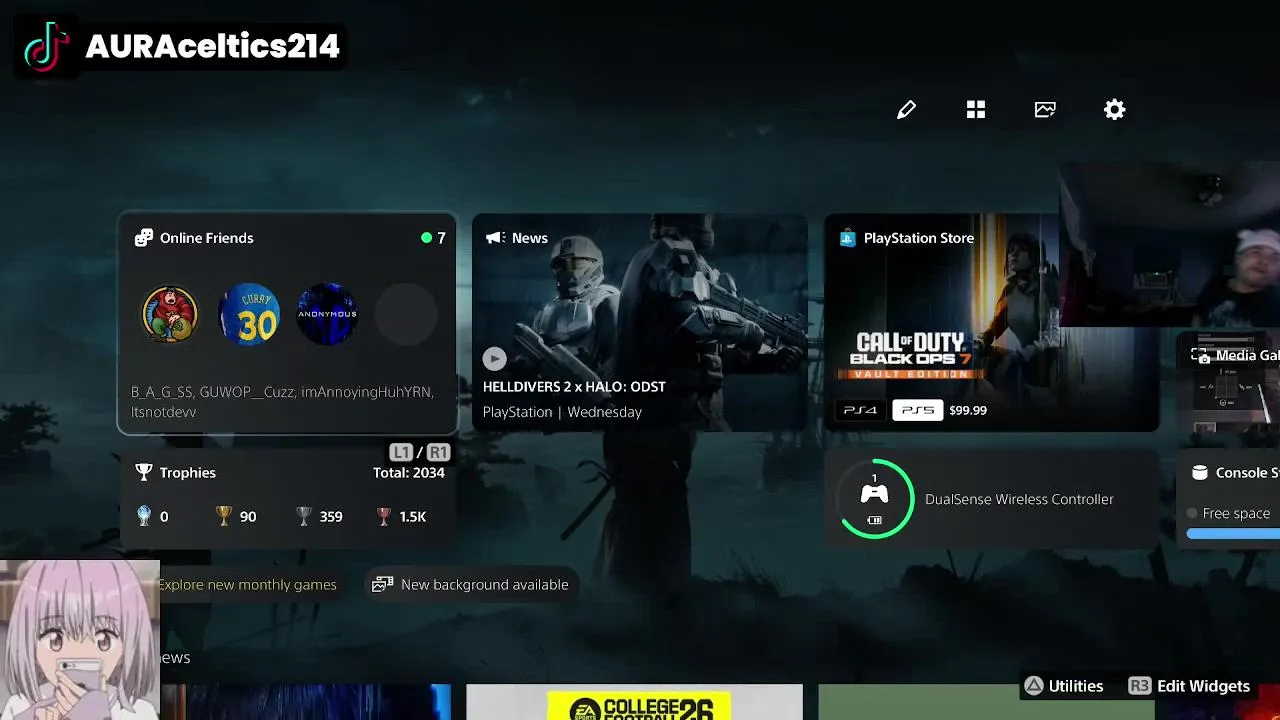Click the anime girl avatar overlay
This screenshot has height=720, width=1280.
click(79, 640)
